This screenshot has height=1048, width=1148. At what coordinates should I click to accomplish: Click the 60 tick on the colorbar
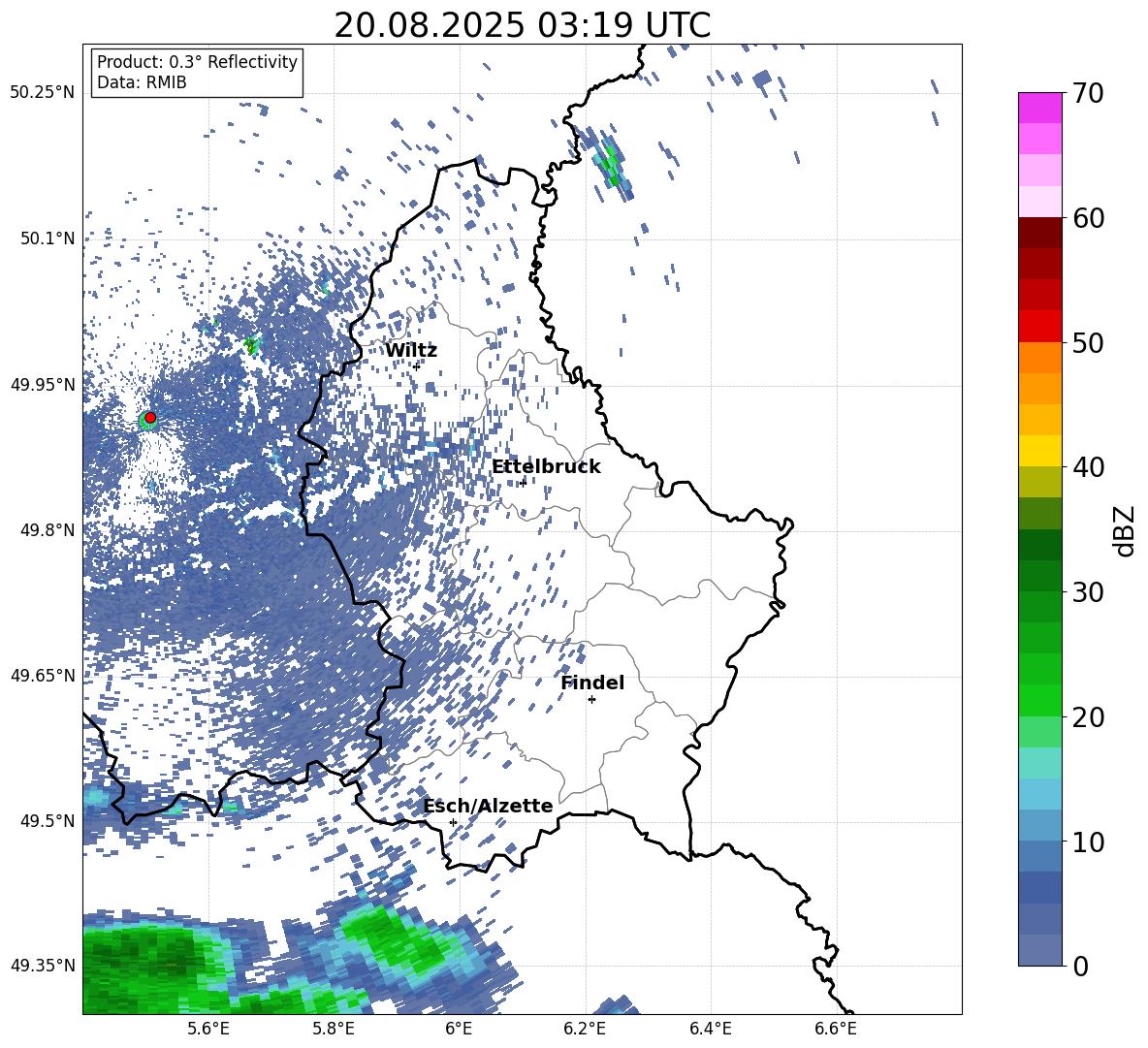coord(1087,218)
